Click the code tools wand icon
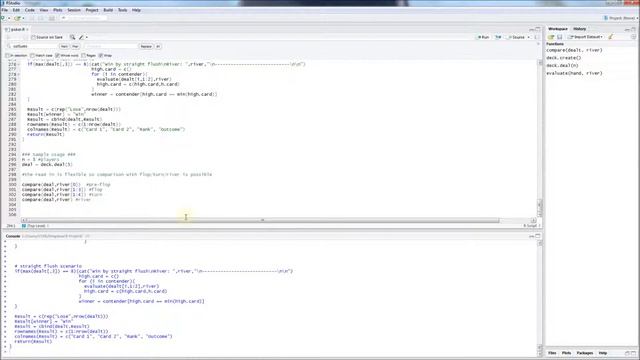Screen dimensions: 640x360 tap(81, 37)
